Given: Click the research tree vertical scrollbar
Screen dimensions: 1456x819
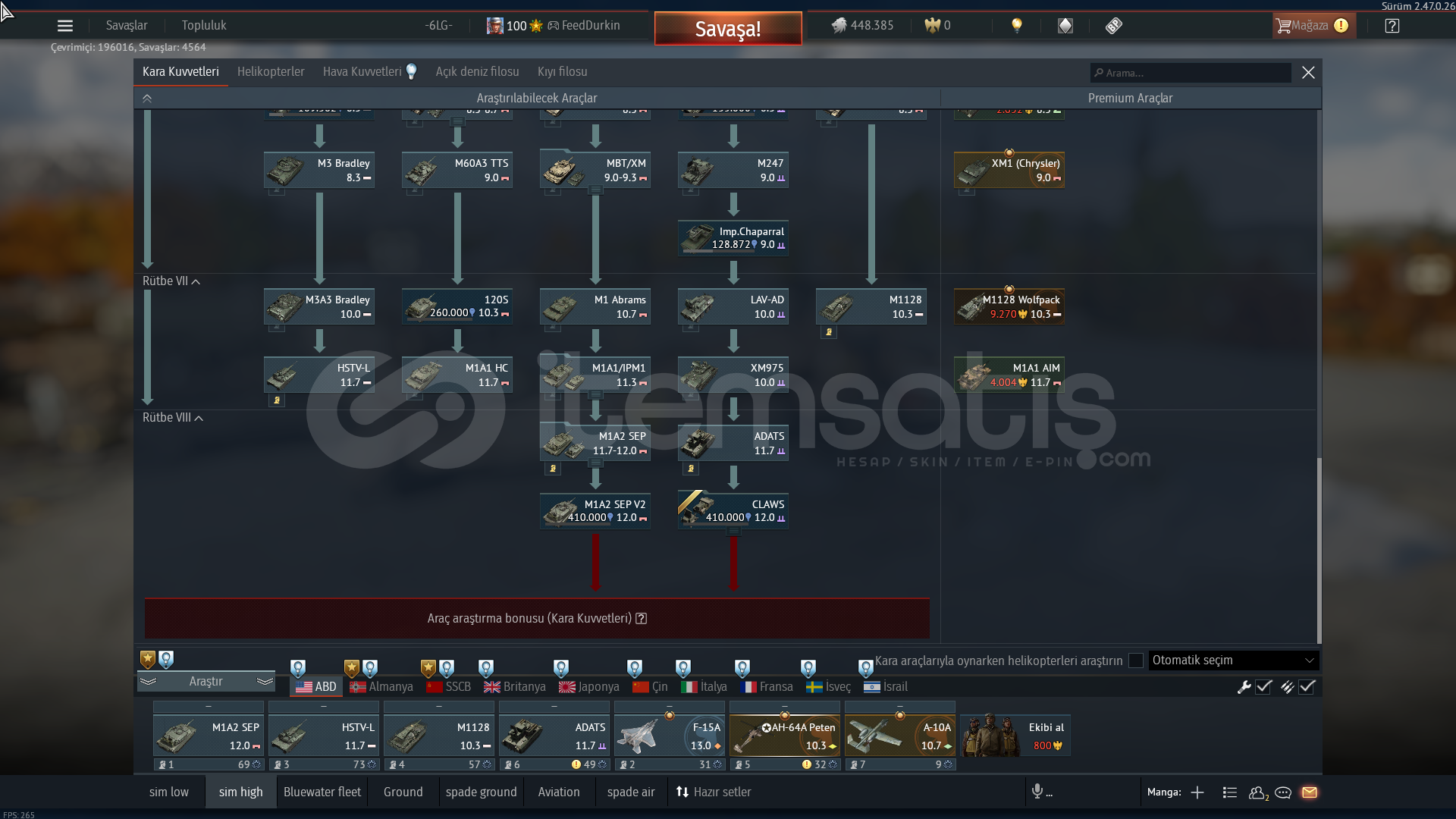Looking at the screenshot, I should pyautogui.click(x=1319, y=551).
